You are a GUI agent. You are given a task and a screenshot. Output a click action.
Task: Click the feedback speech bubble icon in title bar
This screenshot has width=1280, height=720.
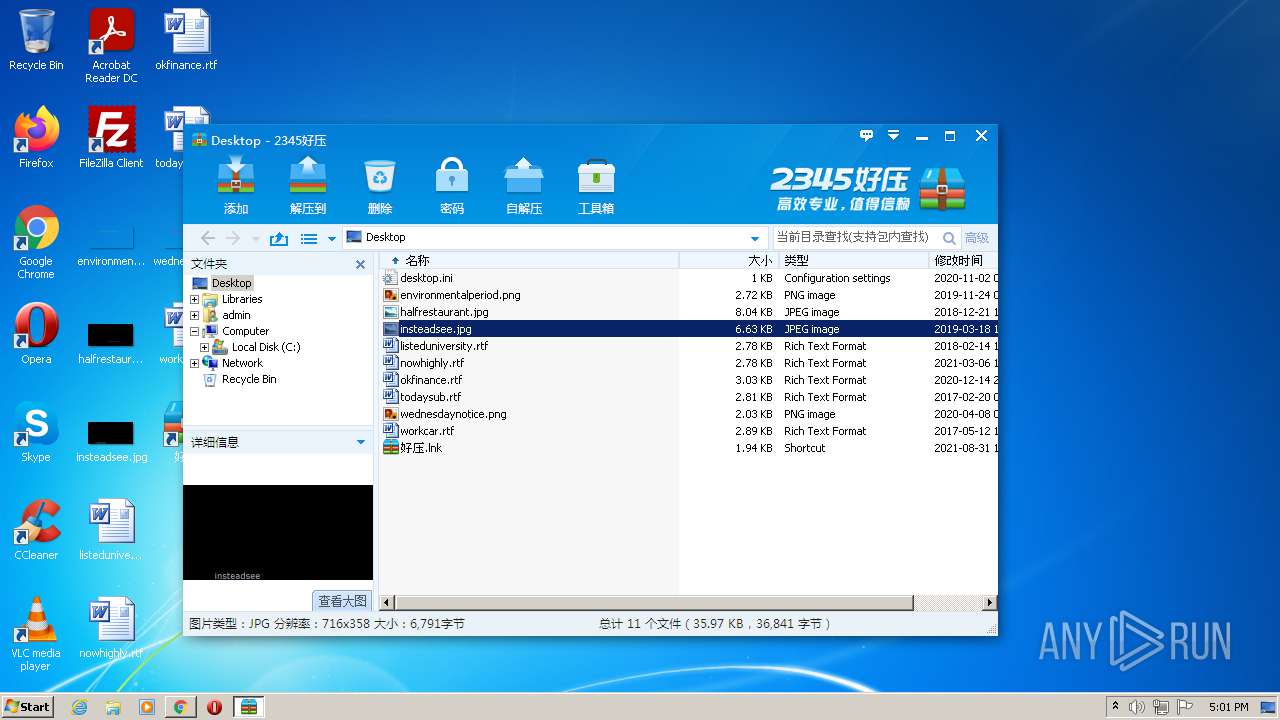867,135
